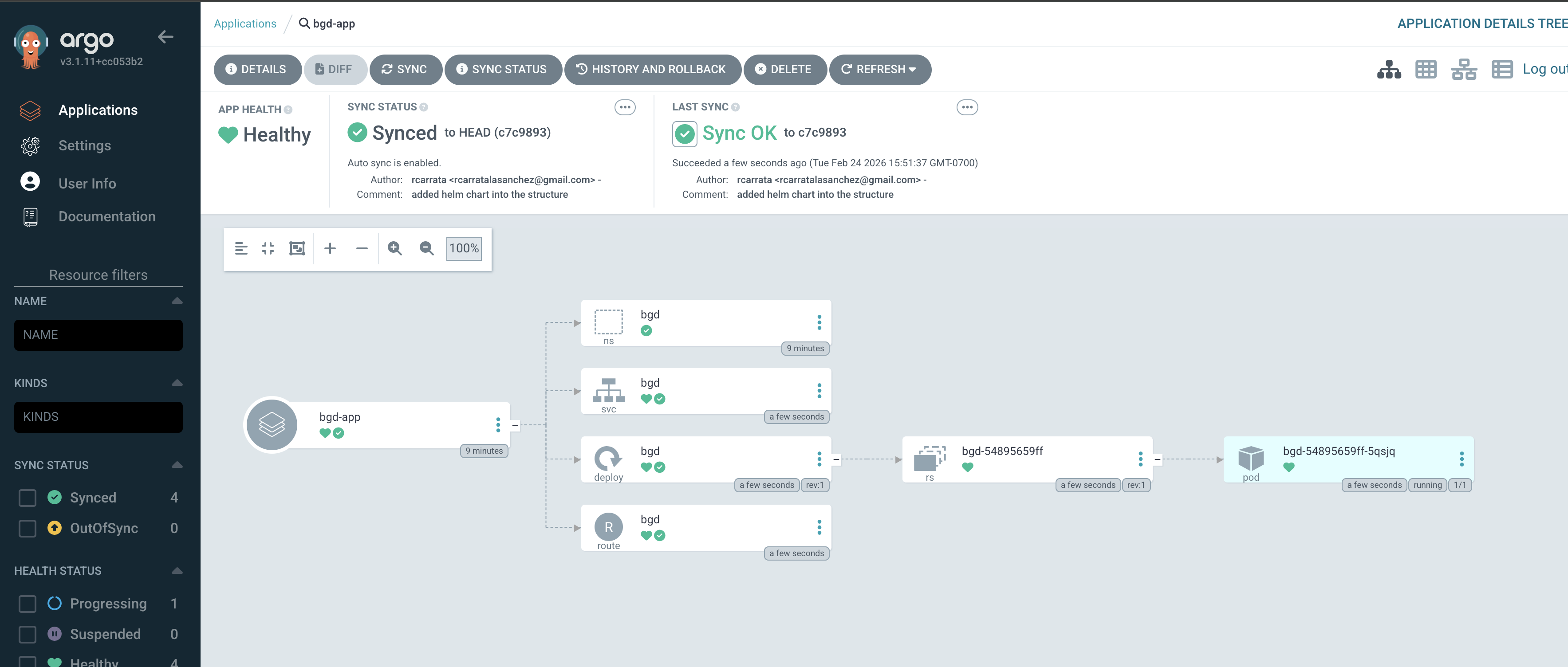1568x667 pixels.
Task: Enable the Progressing health filter checkbox
Action: 28,604
